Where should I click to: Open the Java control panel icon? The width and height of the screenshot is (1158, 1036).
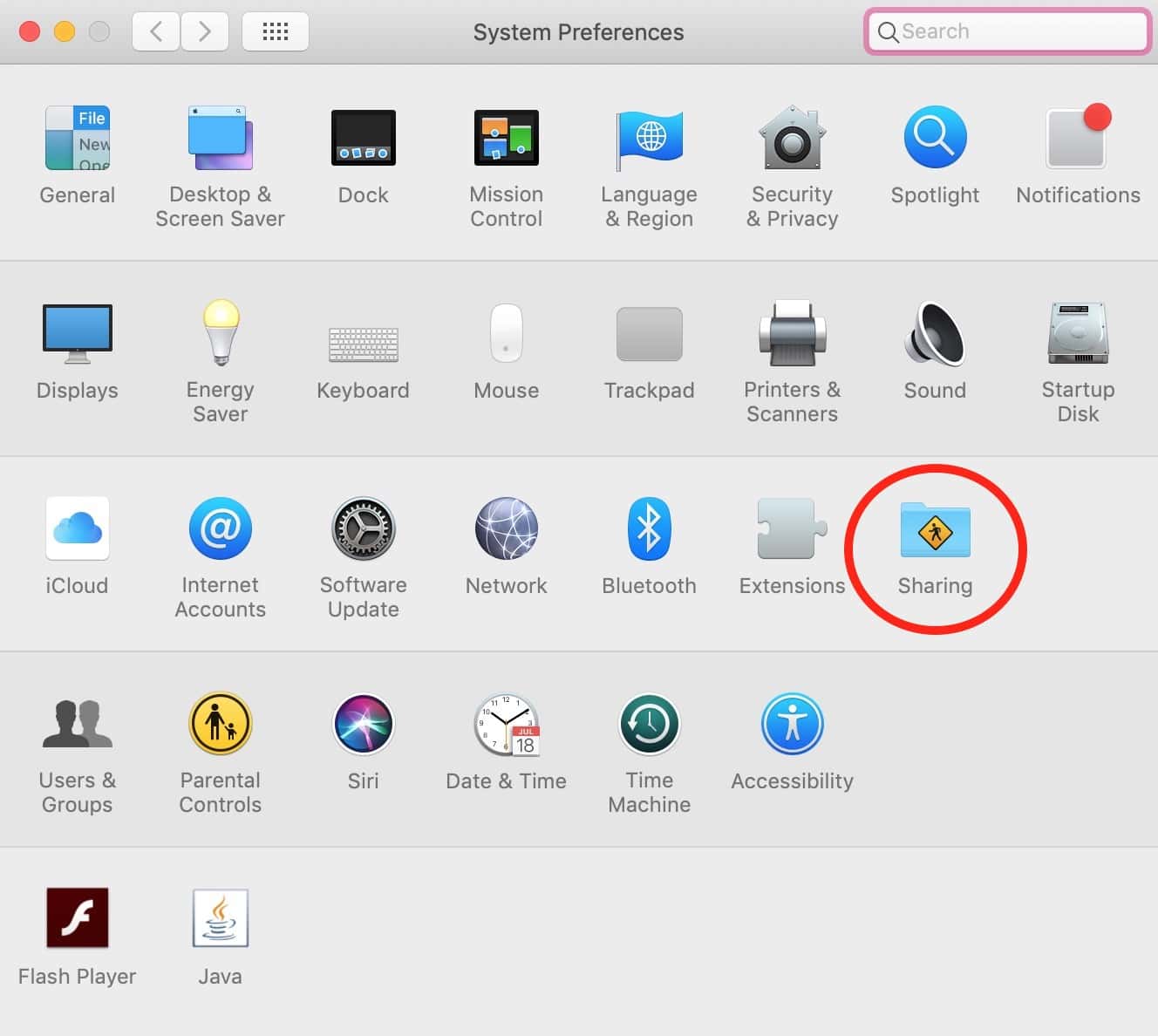click(220, 919)
